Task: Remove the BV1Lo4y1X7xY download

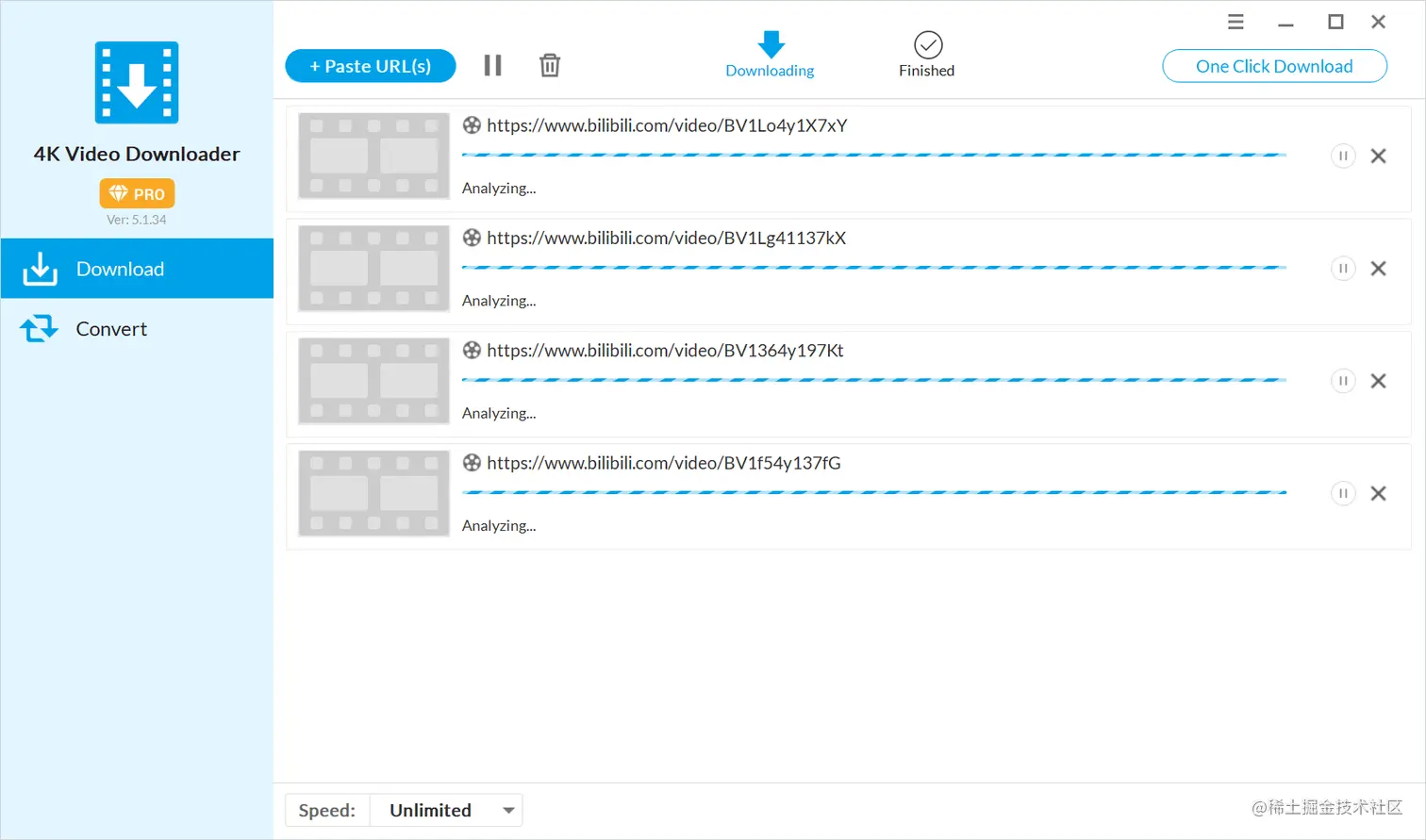Action: (x=1379, y=156)
